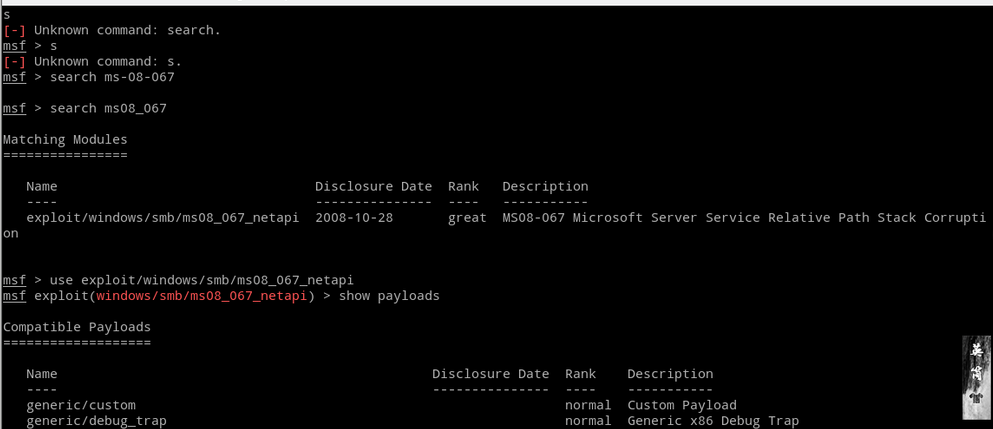This screenshot has height=429, width=993.
Task: Click the "great" rank value
Action: [x=467, y=217]
